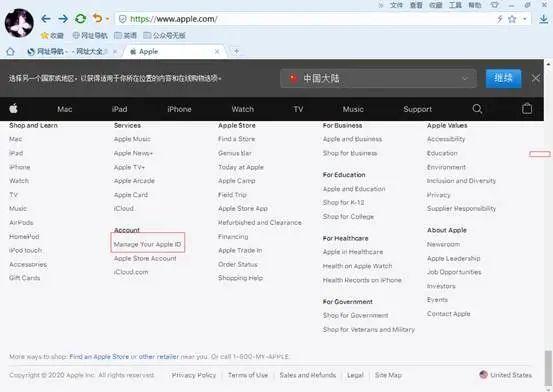The height and width of the screenshot is (392, 553).
Task: Open the iCloud.com link
Action: coord(131,272)
